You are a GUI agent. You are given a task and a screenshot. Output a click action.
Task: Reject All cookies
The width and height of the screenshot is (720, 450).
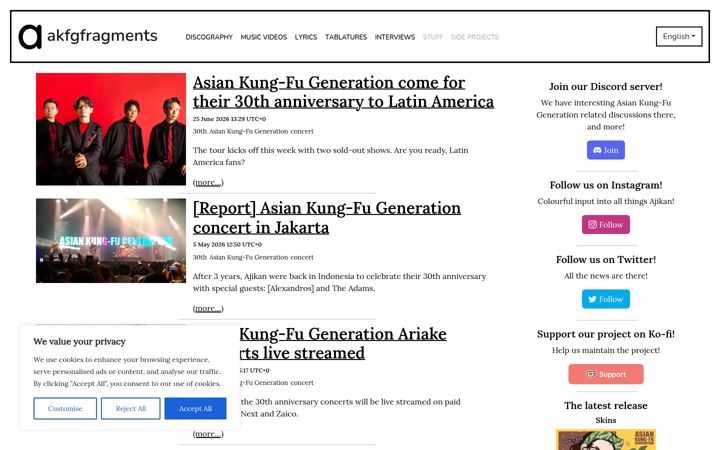[x=130, y=408]
